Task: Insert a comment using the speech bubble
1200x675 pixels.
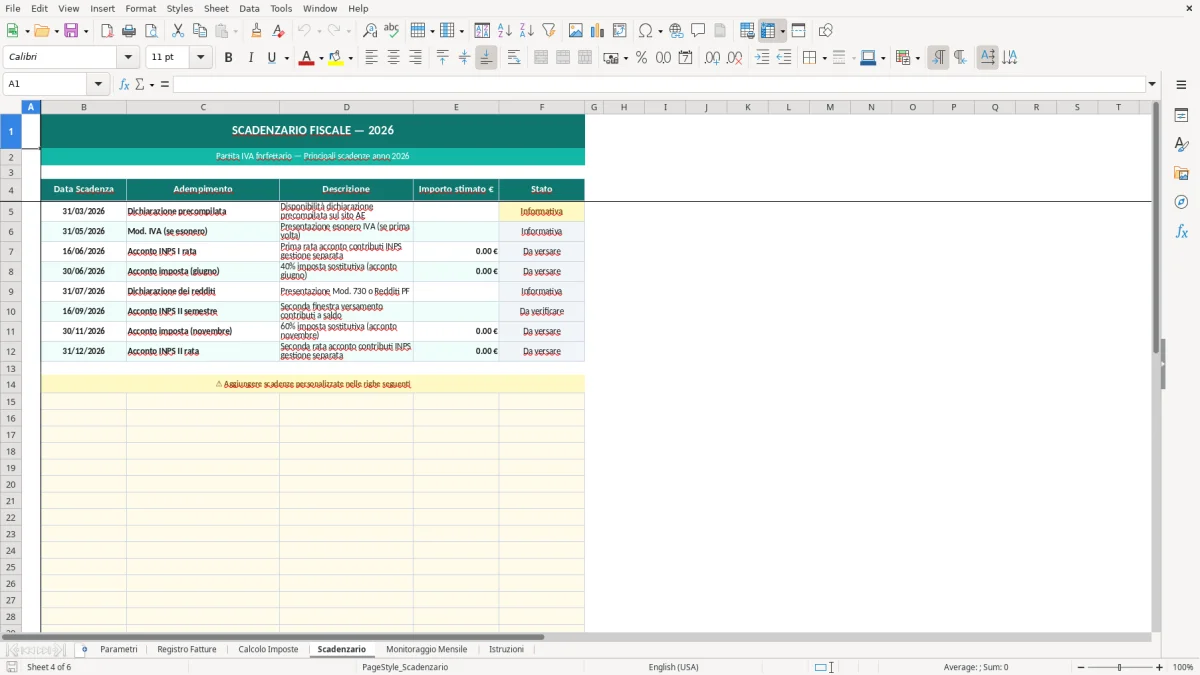Action: tap(699, 31)
